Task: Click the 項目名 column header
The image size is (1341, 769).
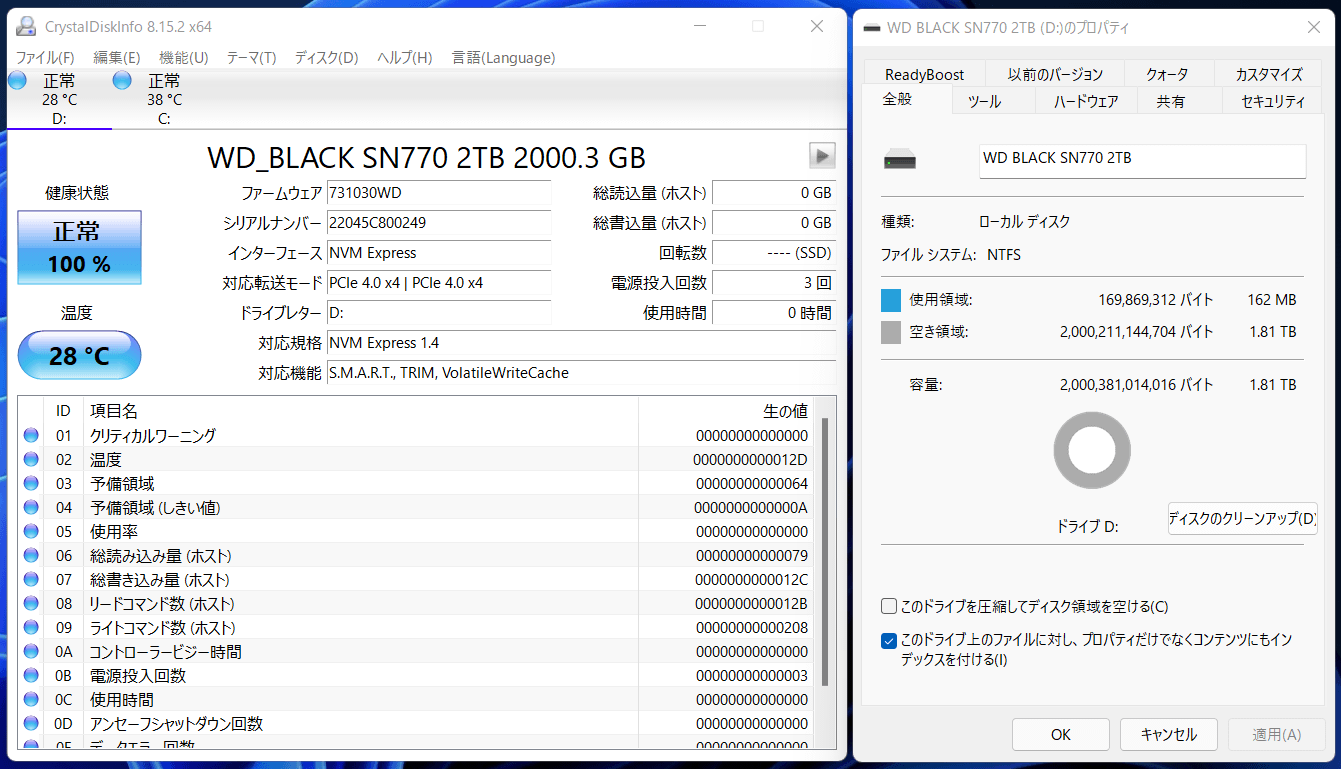Action: point(361,411)
